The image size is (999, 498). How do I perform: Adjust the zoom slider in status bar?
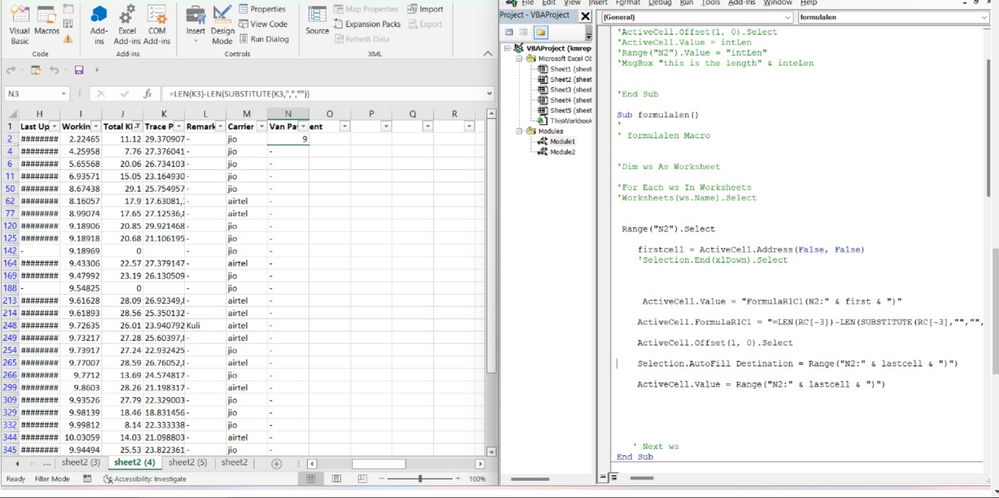[420, 479]
